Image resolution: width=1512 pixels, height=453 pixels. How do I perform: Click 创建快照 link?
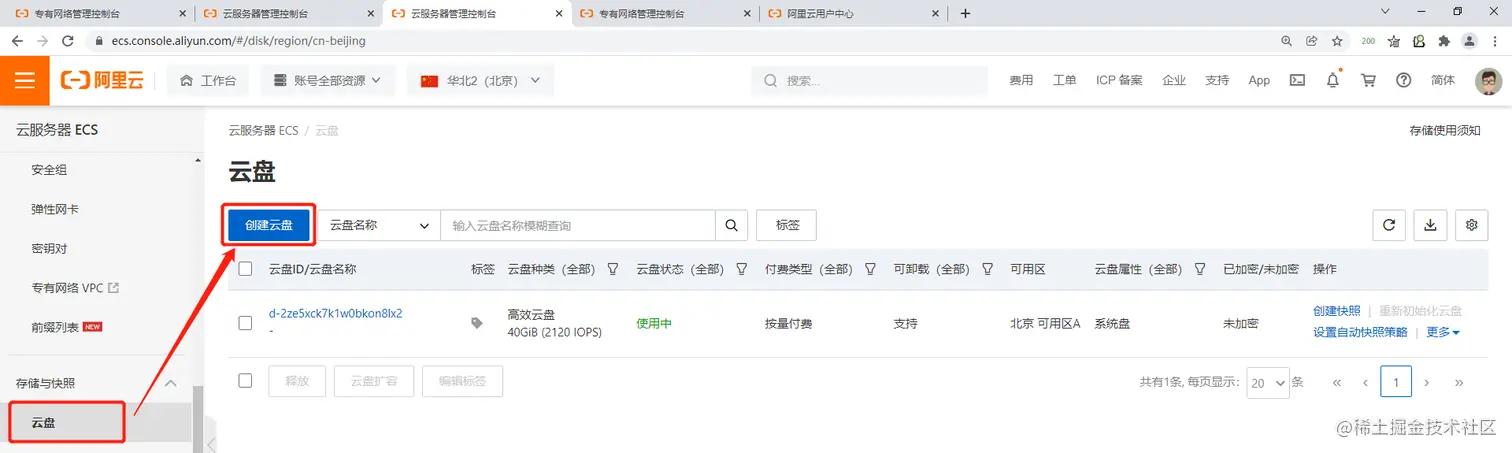[x=1337, y=311]
